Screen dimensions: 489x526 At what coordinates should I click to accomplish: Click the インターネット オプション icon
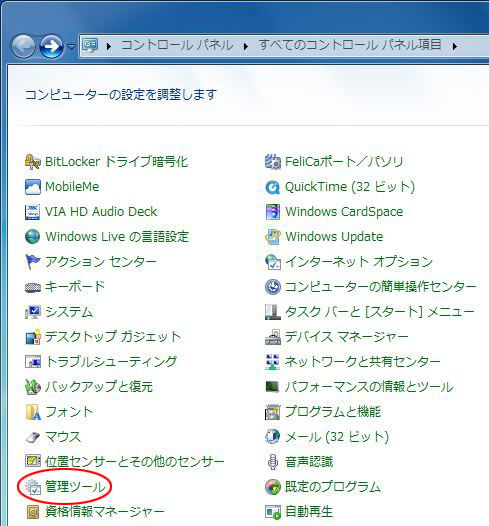coord(273,262)
